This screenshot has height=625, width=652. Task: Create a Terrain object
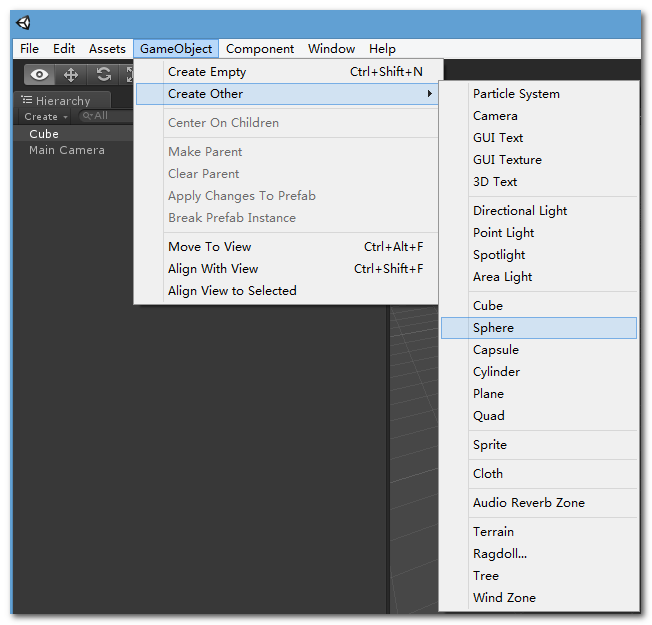coord(539,532)
